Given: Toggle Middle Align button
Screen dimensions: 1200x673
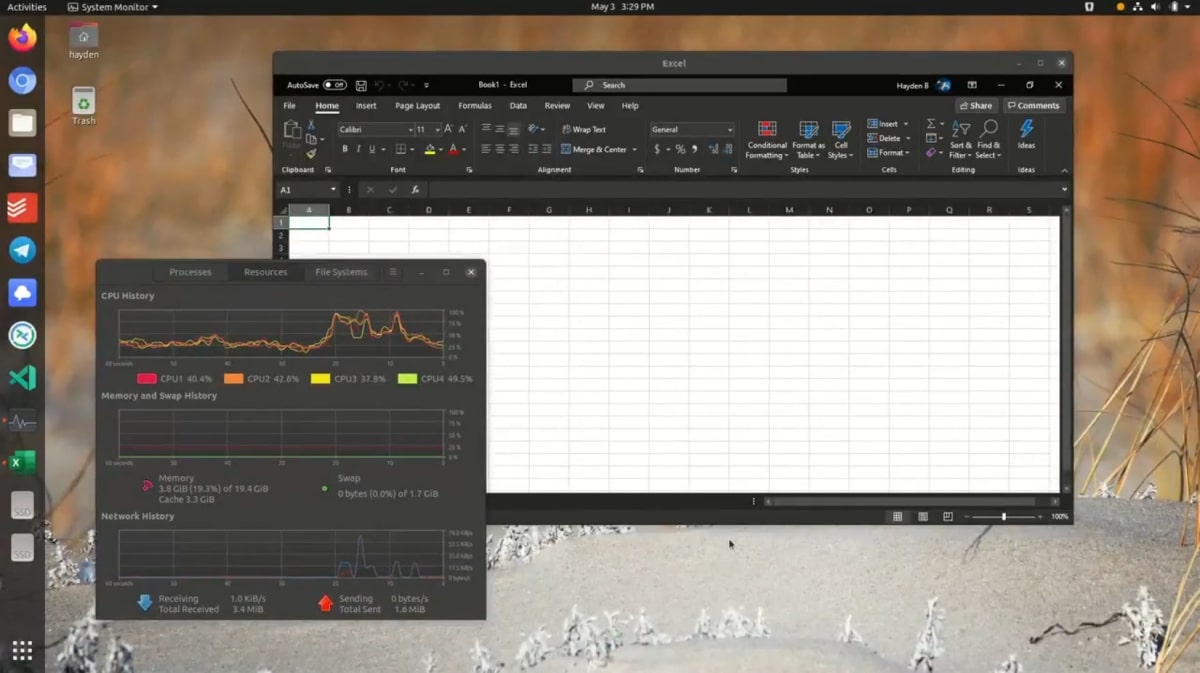Looking at the screenshot, I should [500, 129].
